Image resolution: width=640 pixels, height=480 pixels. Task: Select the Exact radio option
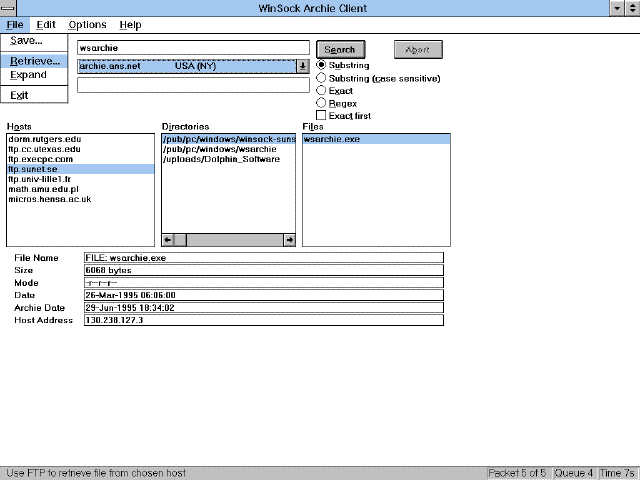(x=335, y=91)
